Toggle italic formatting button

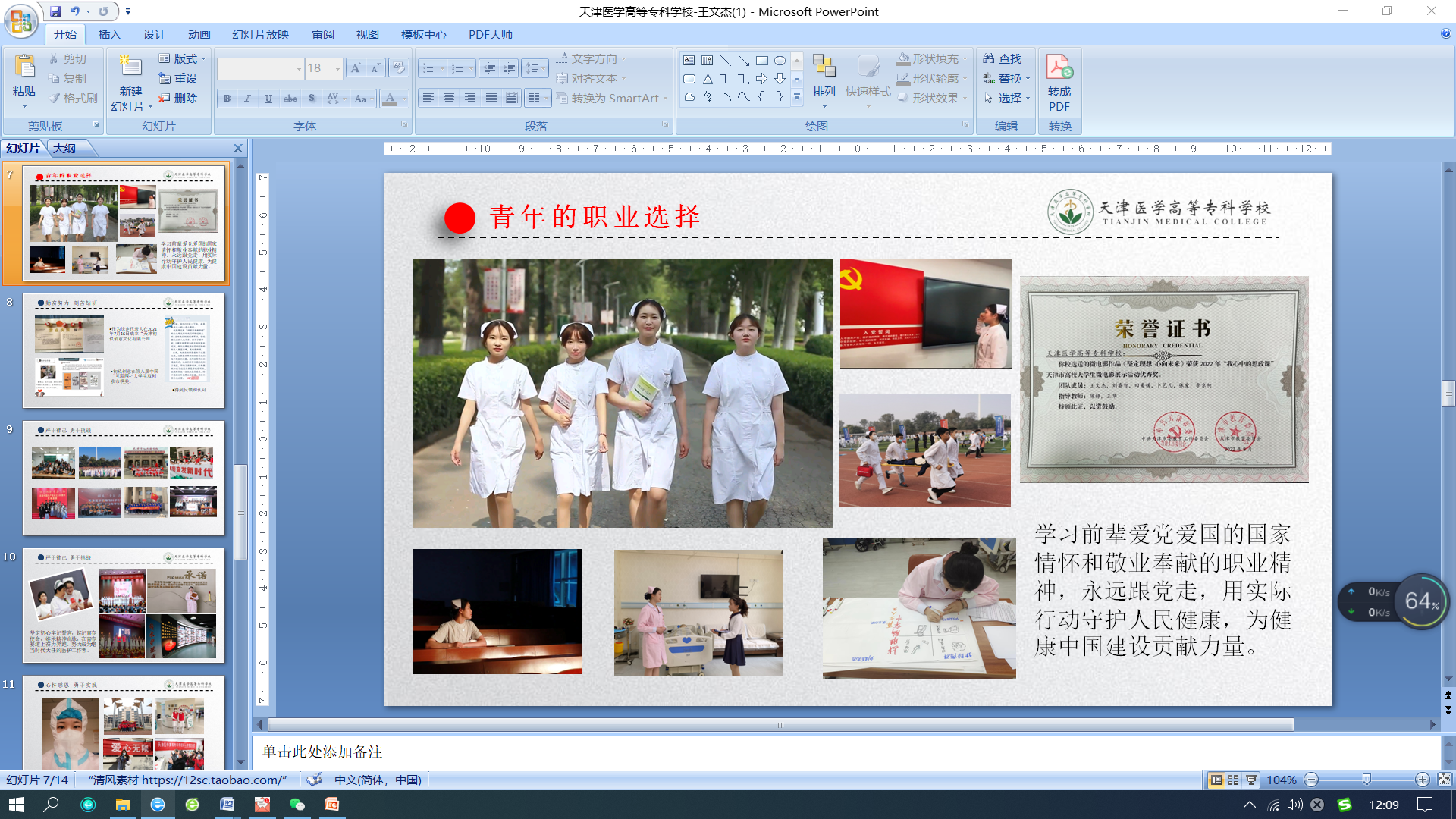247,99
